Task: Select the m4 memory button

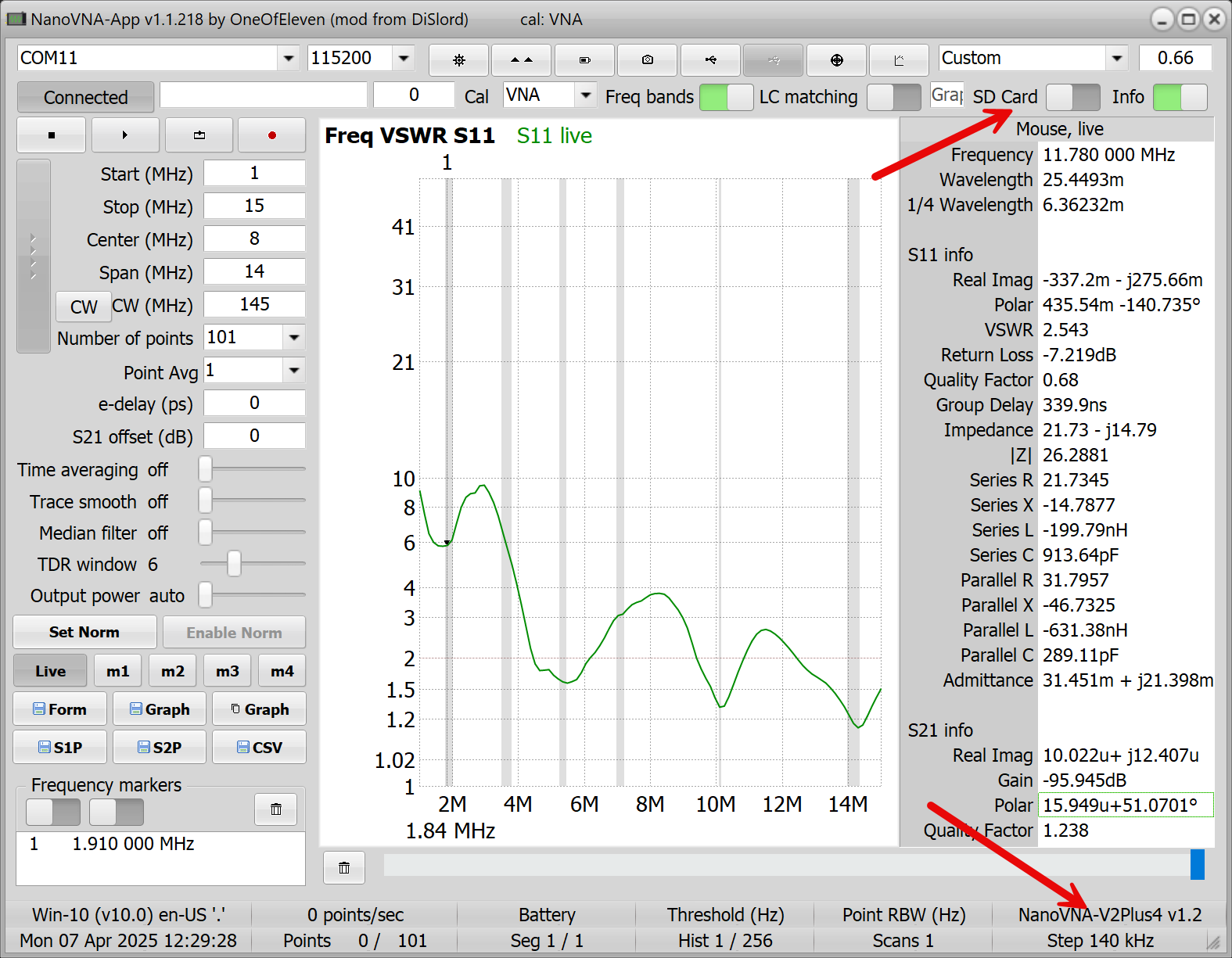Action: point(282,671)
